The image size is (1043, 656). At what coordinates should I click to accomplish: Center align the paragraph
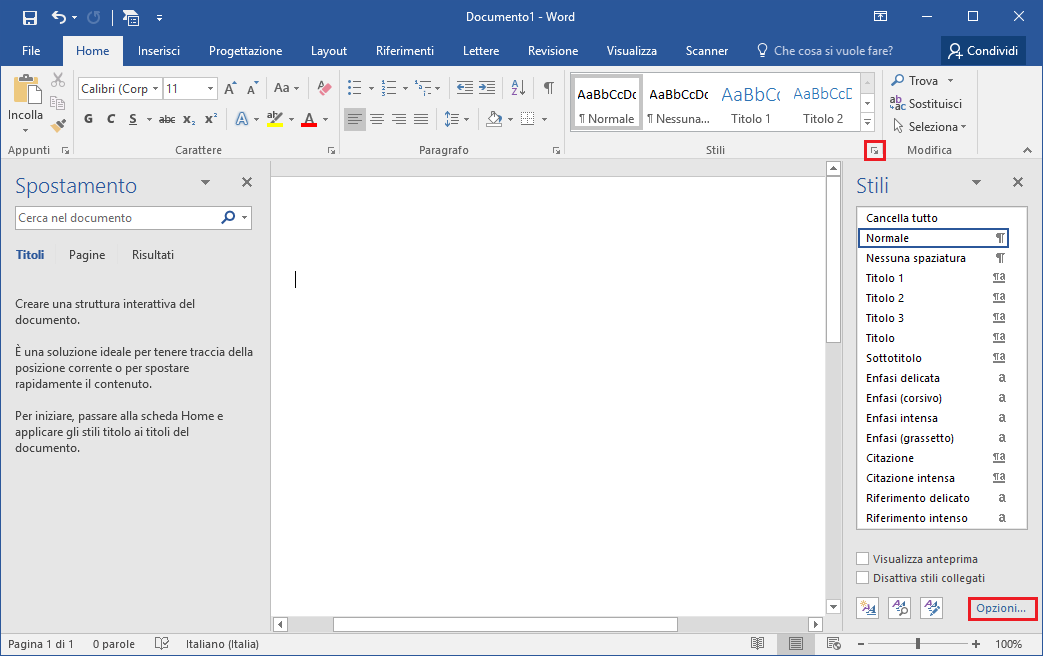[377, 118]
